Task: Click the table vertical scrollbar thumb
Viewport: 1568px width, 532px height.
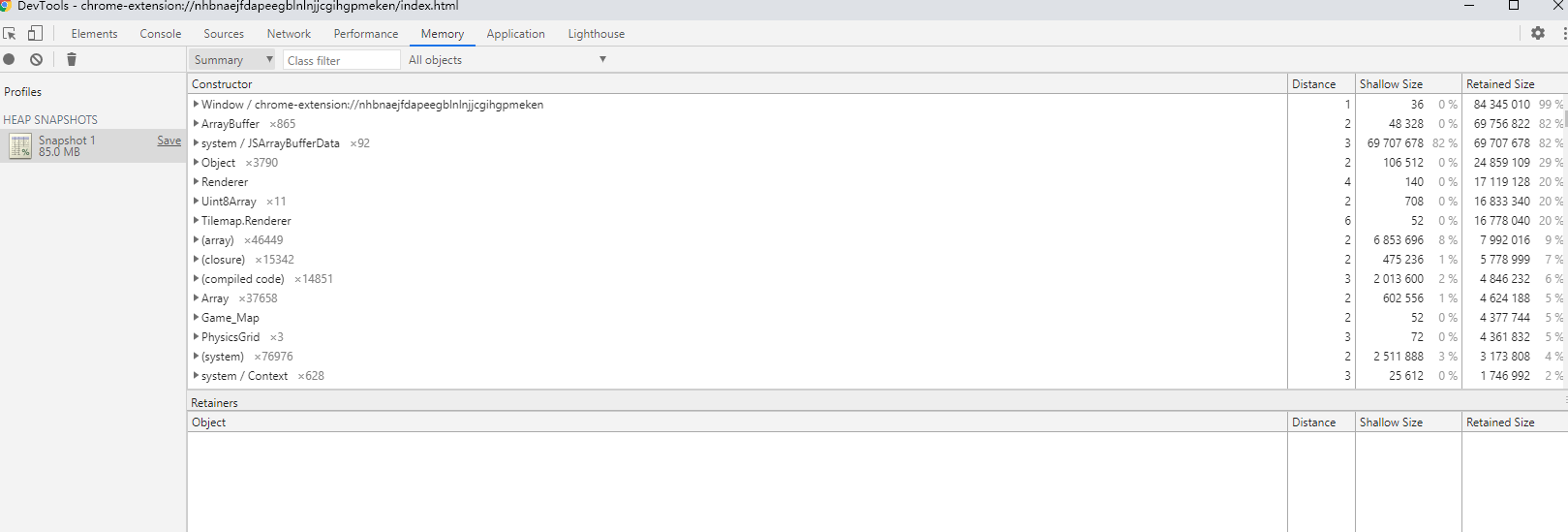Action: point(1565,118)
